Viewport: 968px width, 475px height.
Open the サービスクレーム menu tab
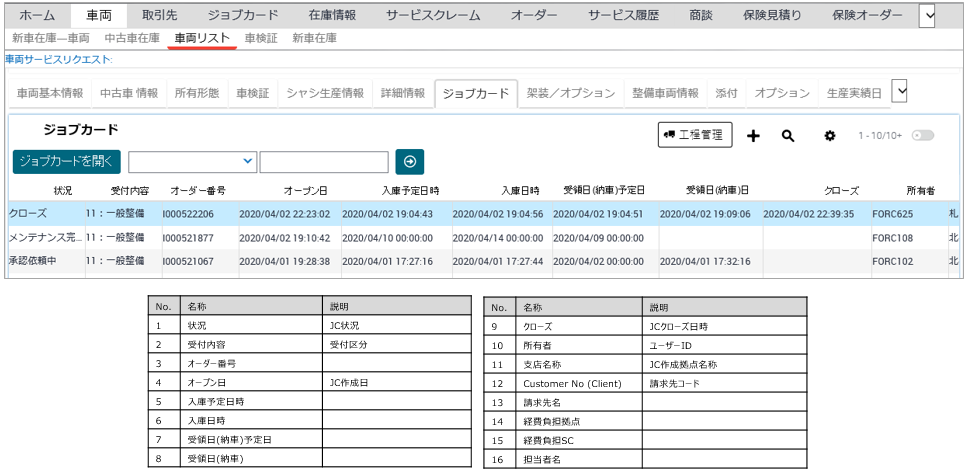point(436,15)
